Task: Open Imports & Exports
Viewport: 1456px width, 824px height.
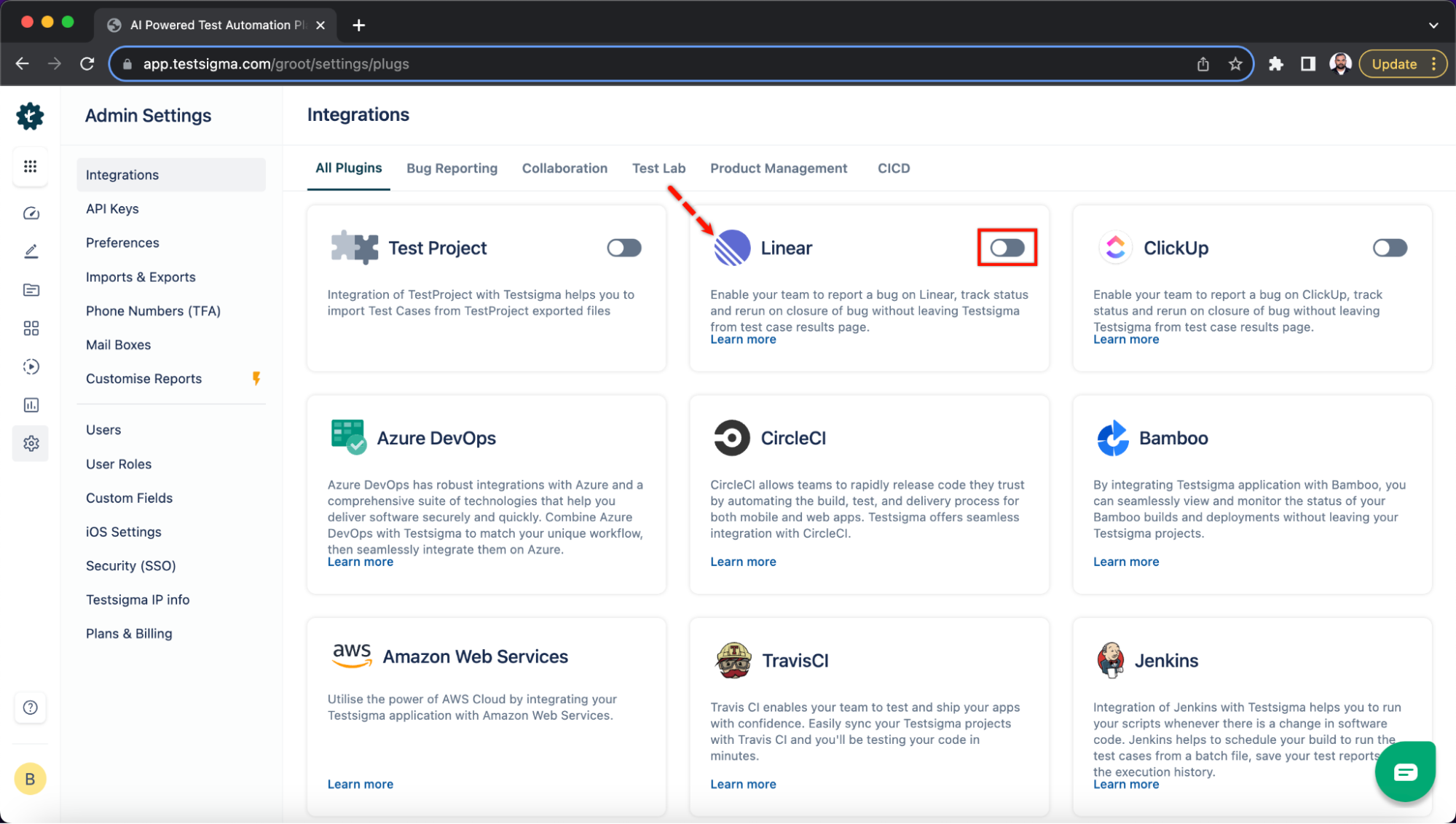Action: tap(141, 277)
